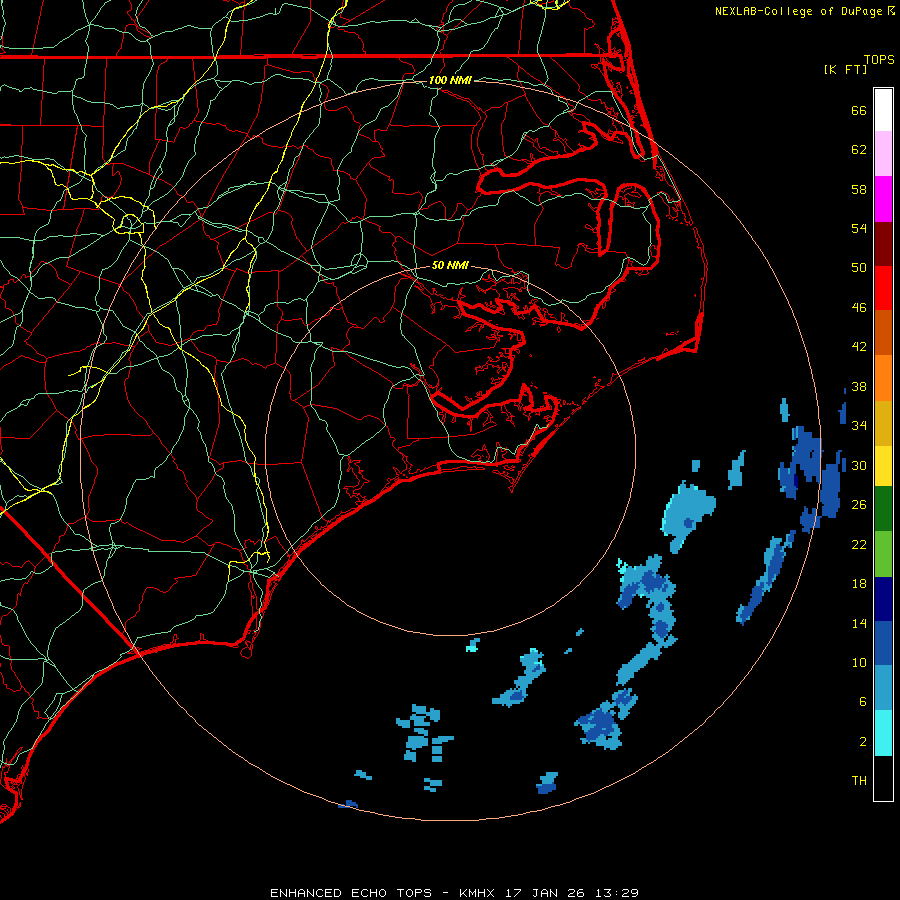Click the black TH threshold legend swatch

coord(883,778)
